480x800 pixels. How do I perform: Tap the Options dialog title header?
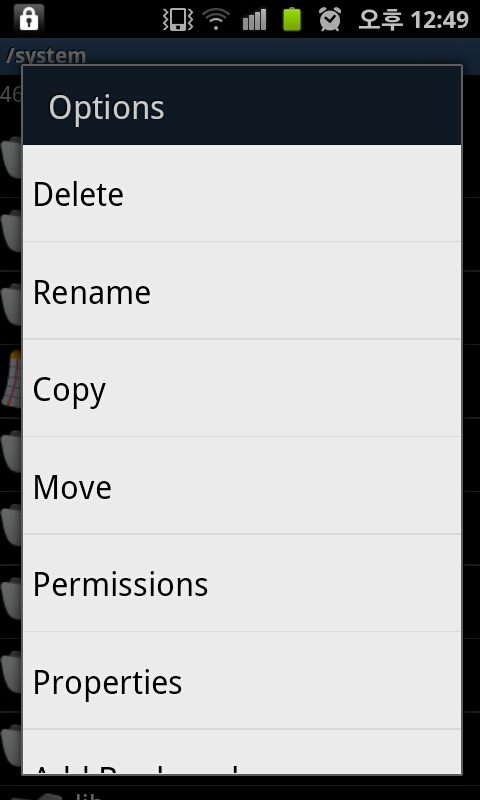(x=242, y=106)
